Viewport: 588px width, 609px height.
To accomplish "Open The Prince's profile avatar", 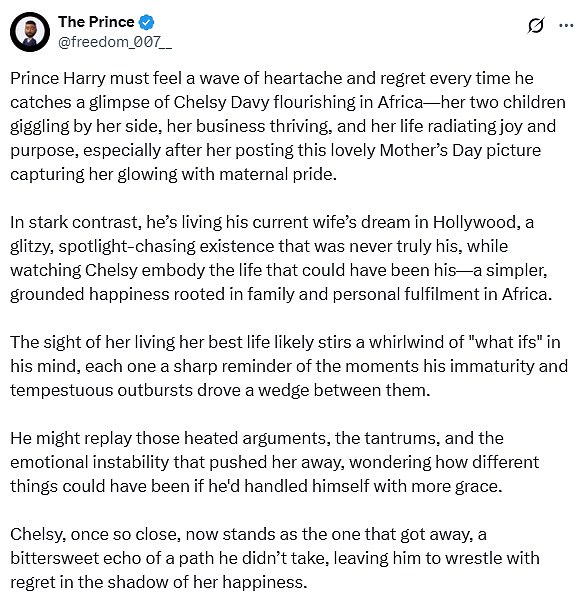I will coord(30,32).
